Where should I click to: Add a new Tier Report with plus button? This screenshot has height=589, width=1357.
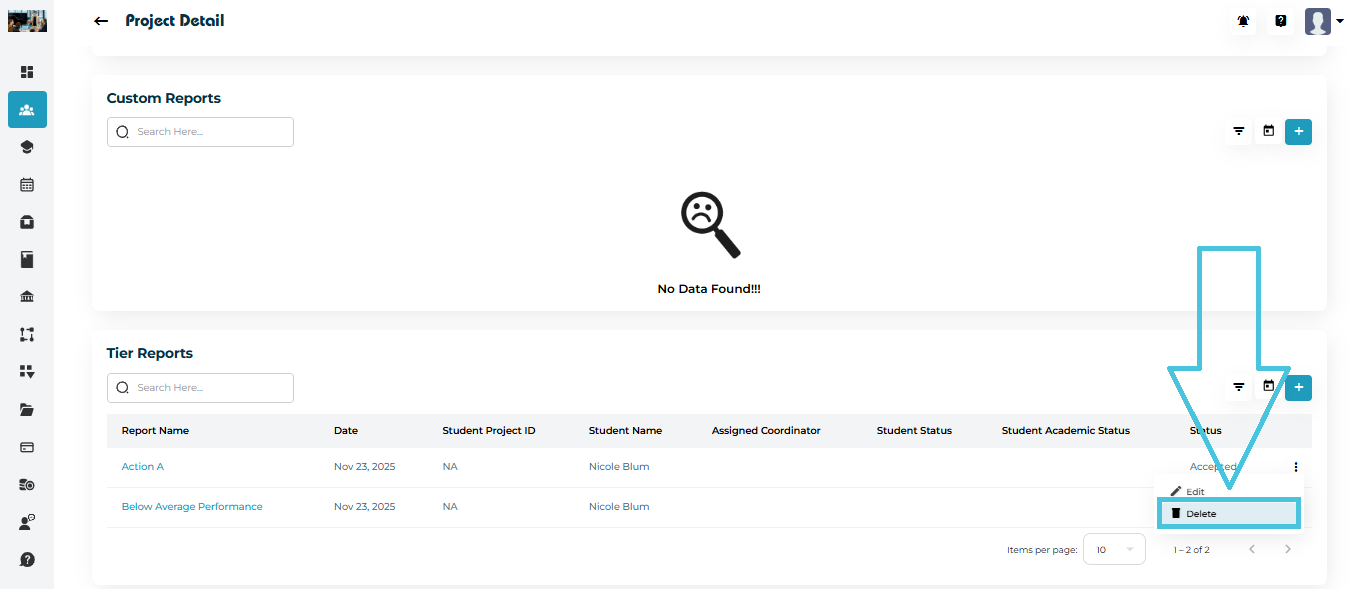[1298, 387]
